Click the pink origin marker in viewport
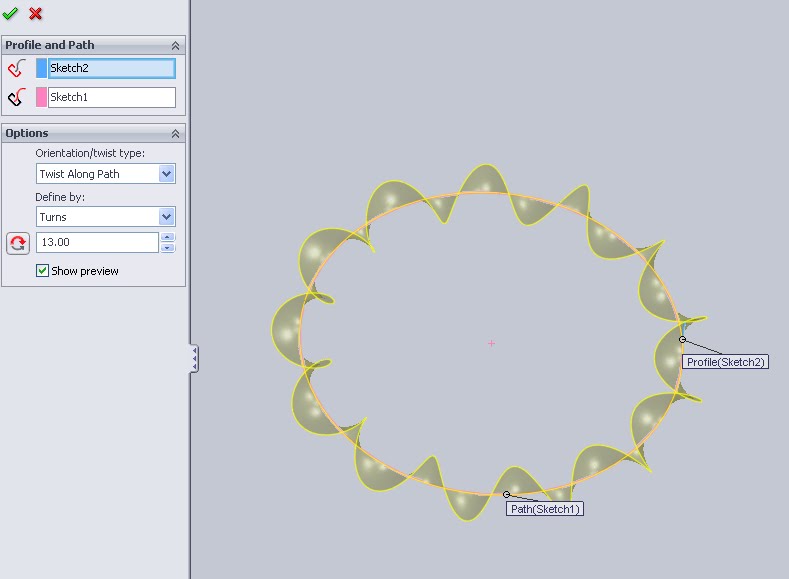This screenshot has width=789, height=579. click(491, 344)
